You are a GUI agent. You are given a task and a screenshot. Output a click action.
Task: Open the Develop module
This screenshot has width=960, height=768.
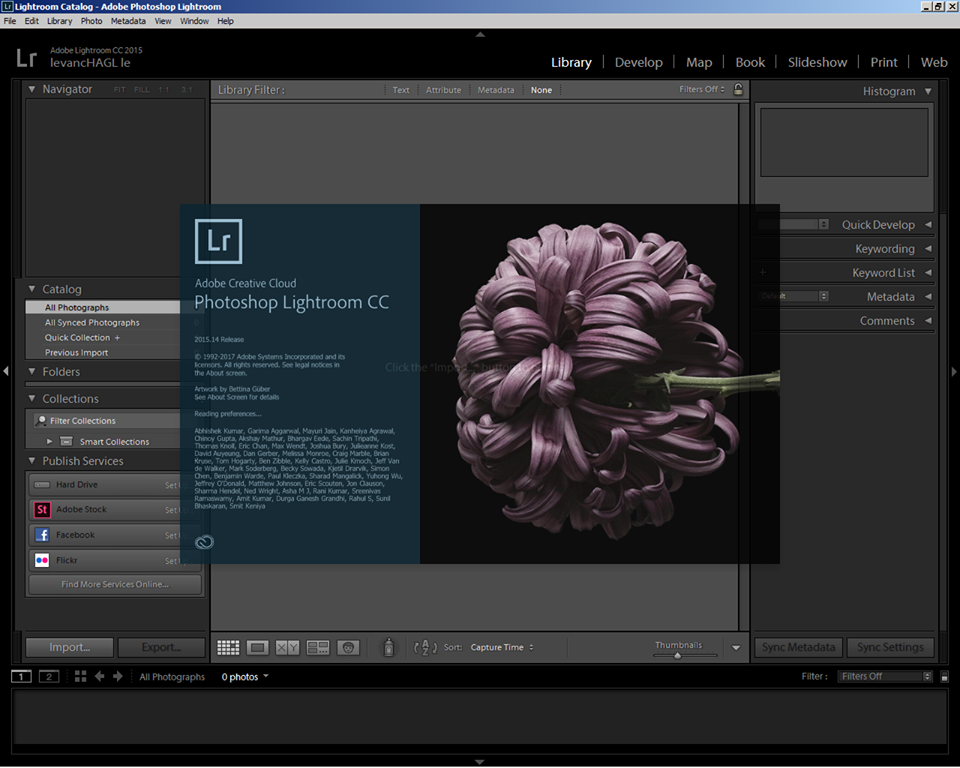click(639, 62)
